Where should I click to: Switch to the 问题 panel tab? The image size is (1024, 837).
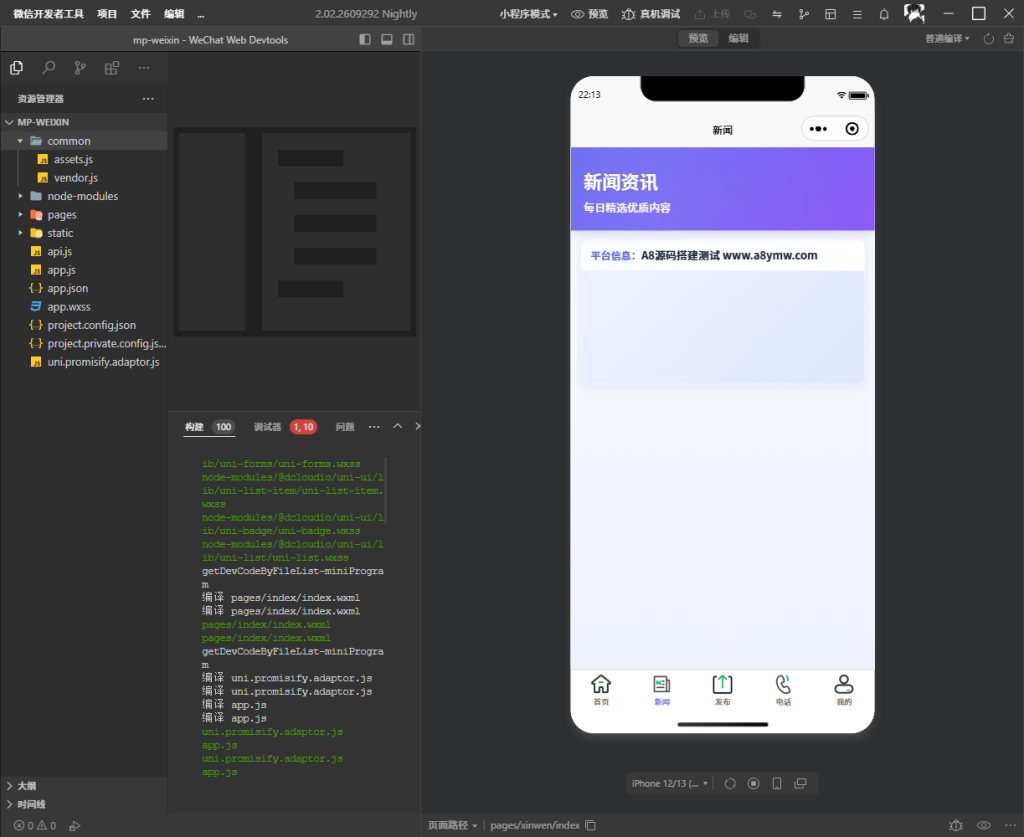[x=345, y=427]
